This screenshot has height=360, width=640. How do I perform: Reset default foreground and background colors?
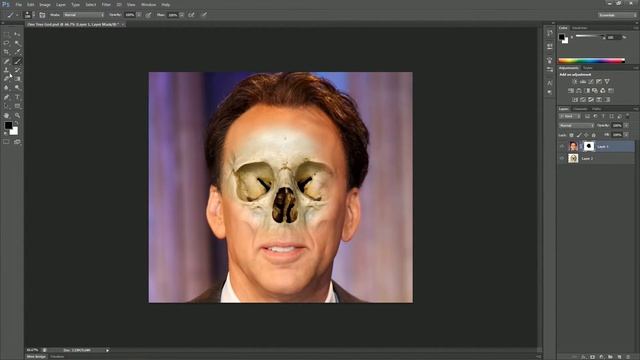pos(6,133)
